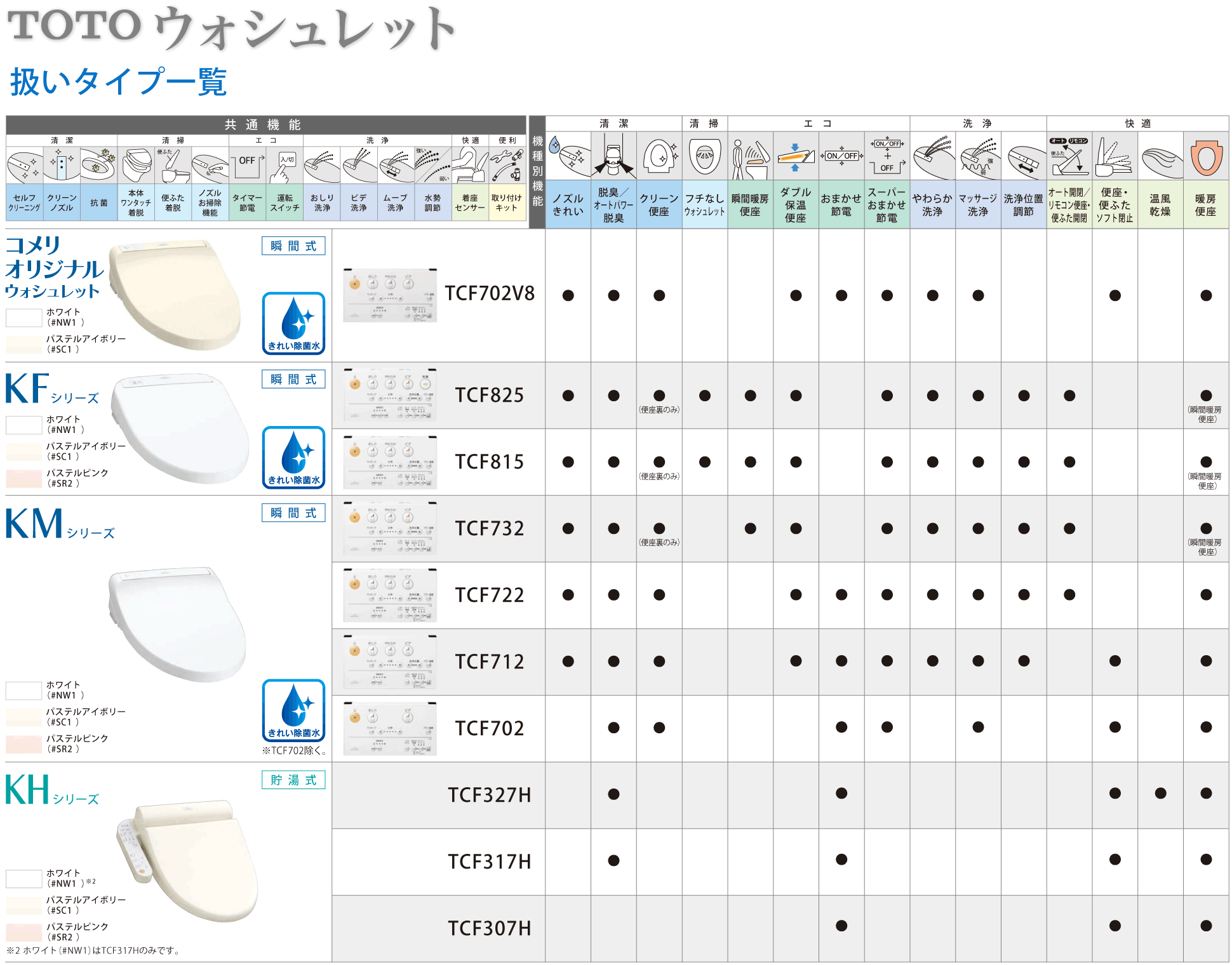The image size is (1232, 965).
Task: Click the 脱臭 オートパワー脱臭 icon
Action: click(x=613, y=156)
